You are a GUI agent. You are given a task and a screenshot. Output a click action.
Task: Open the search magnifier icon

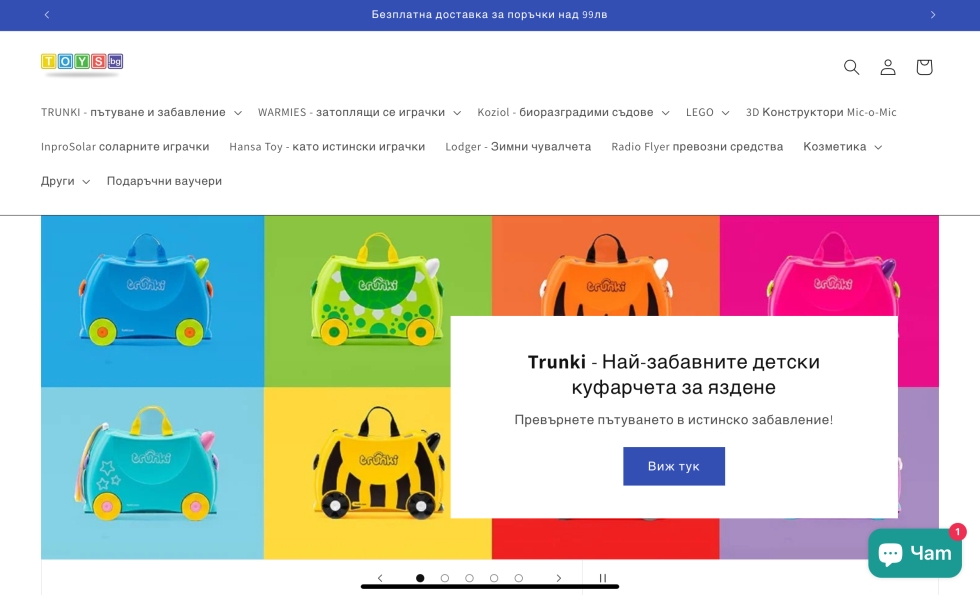click(x=851, y=67)
